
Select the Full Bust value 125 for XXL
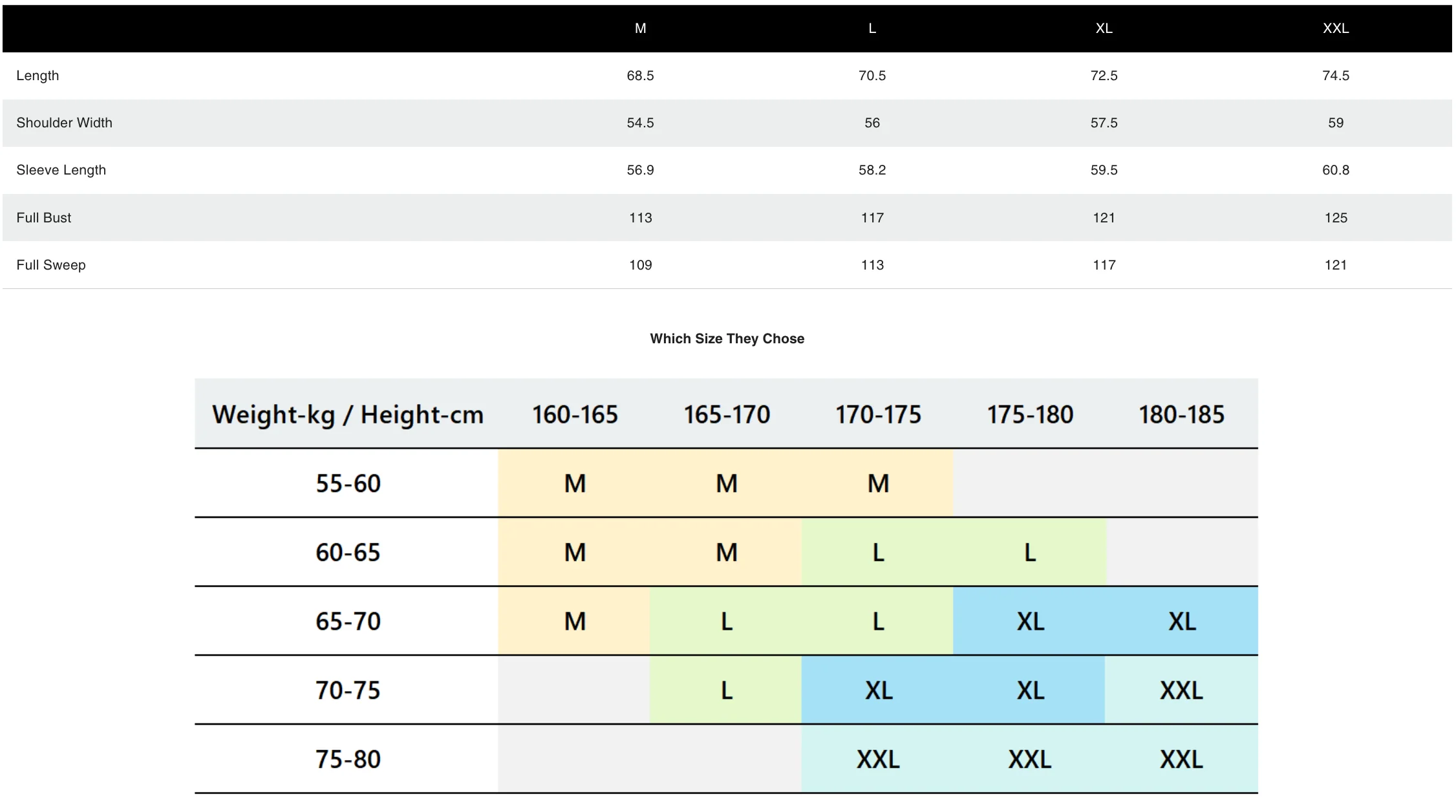[1335, 218]
